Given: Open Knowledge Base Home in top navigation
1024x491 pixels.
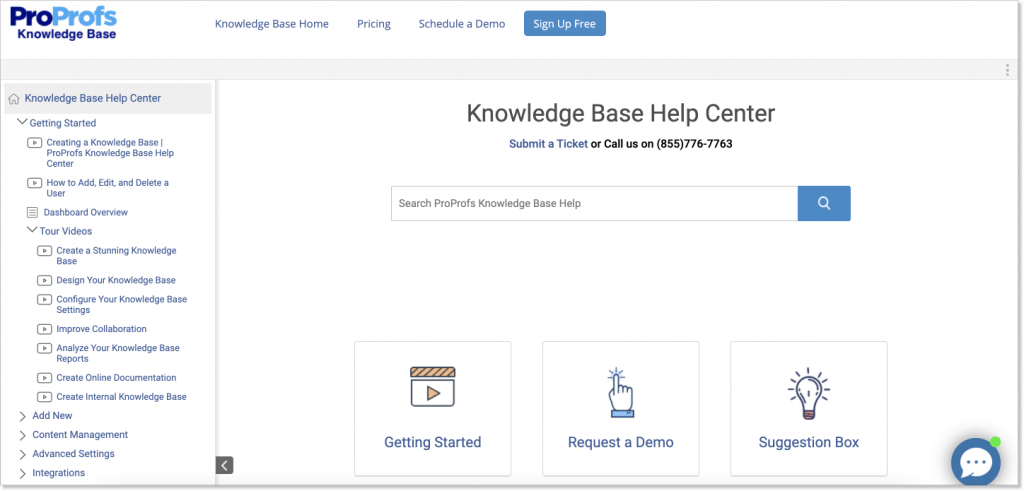Looking at the screenshot, I should point(272,24).
